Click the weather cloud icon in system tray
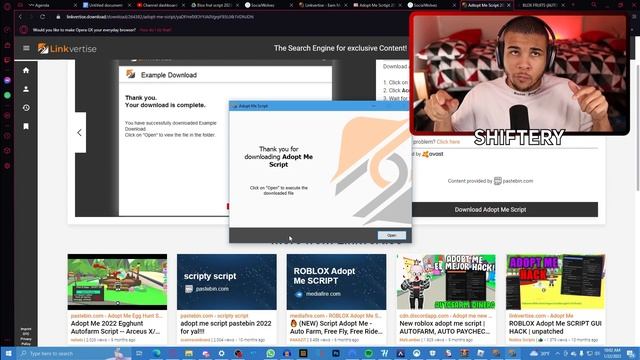This screenshot has height=360, width=640. pos(534,353)
